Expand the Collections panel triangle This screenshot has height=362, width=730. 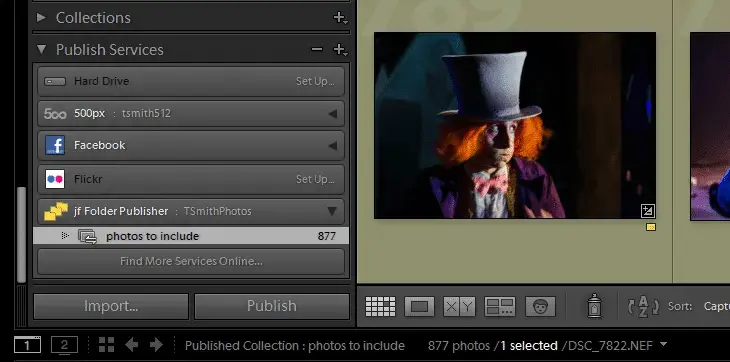point(41,17)
